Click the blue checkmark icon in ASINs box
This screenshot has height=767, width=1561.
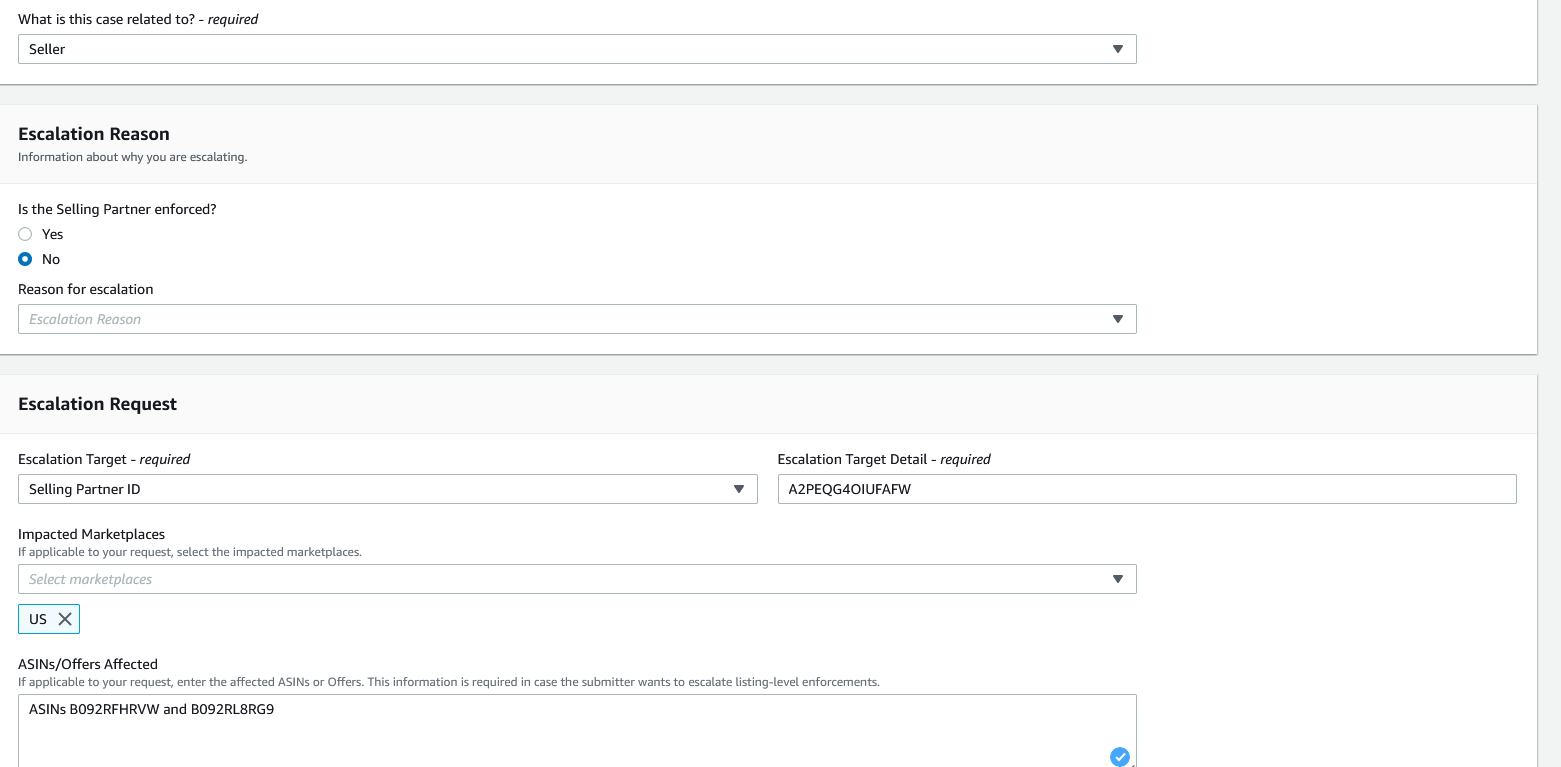pos(1120,756)
